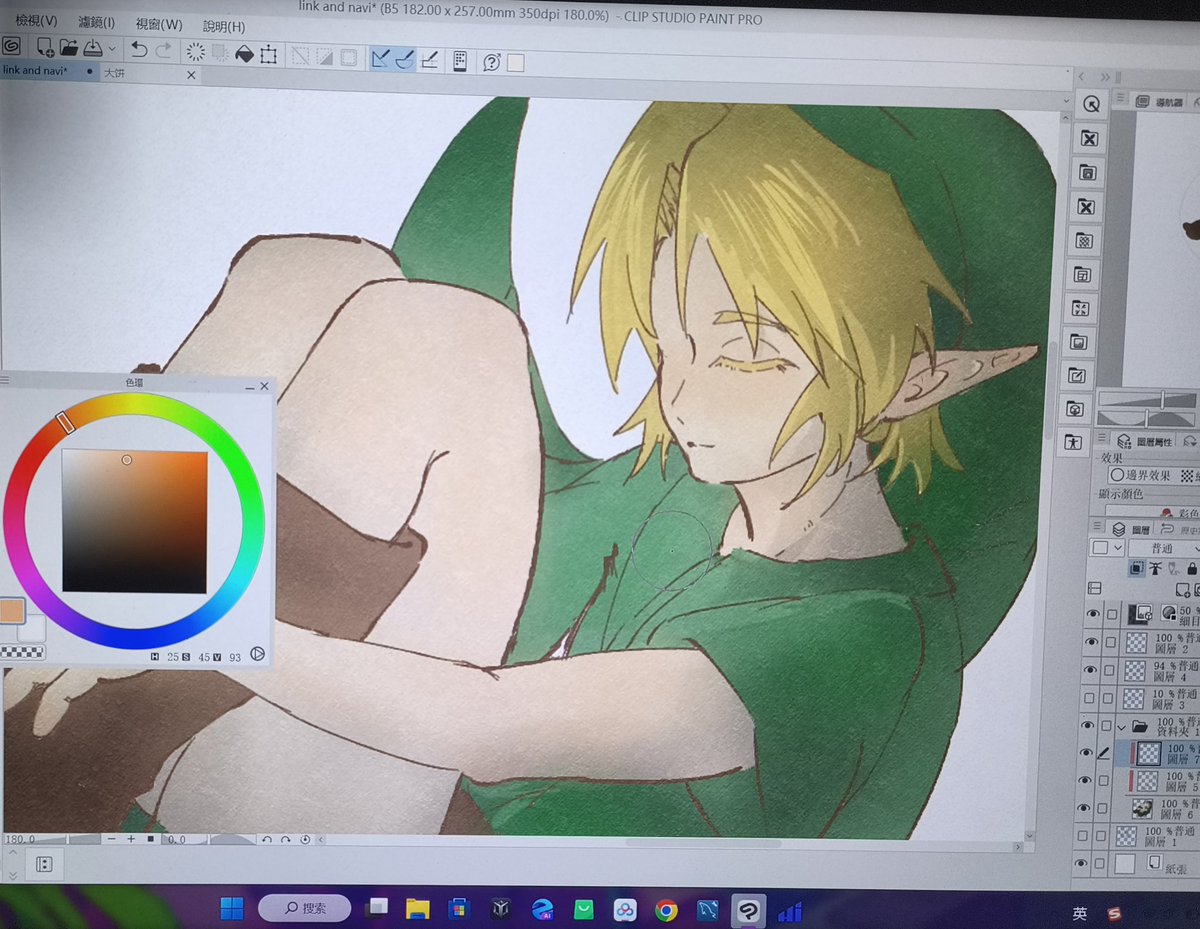The image size is (1200, 929).
Task: Open the 視窗(W) menu
Action: pos(159,24)
